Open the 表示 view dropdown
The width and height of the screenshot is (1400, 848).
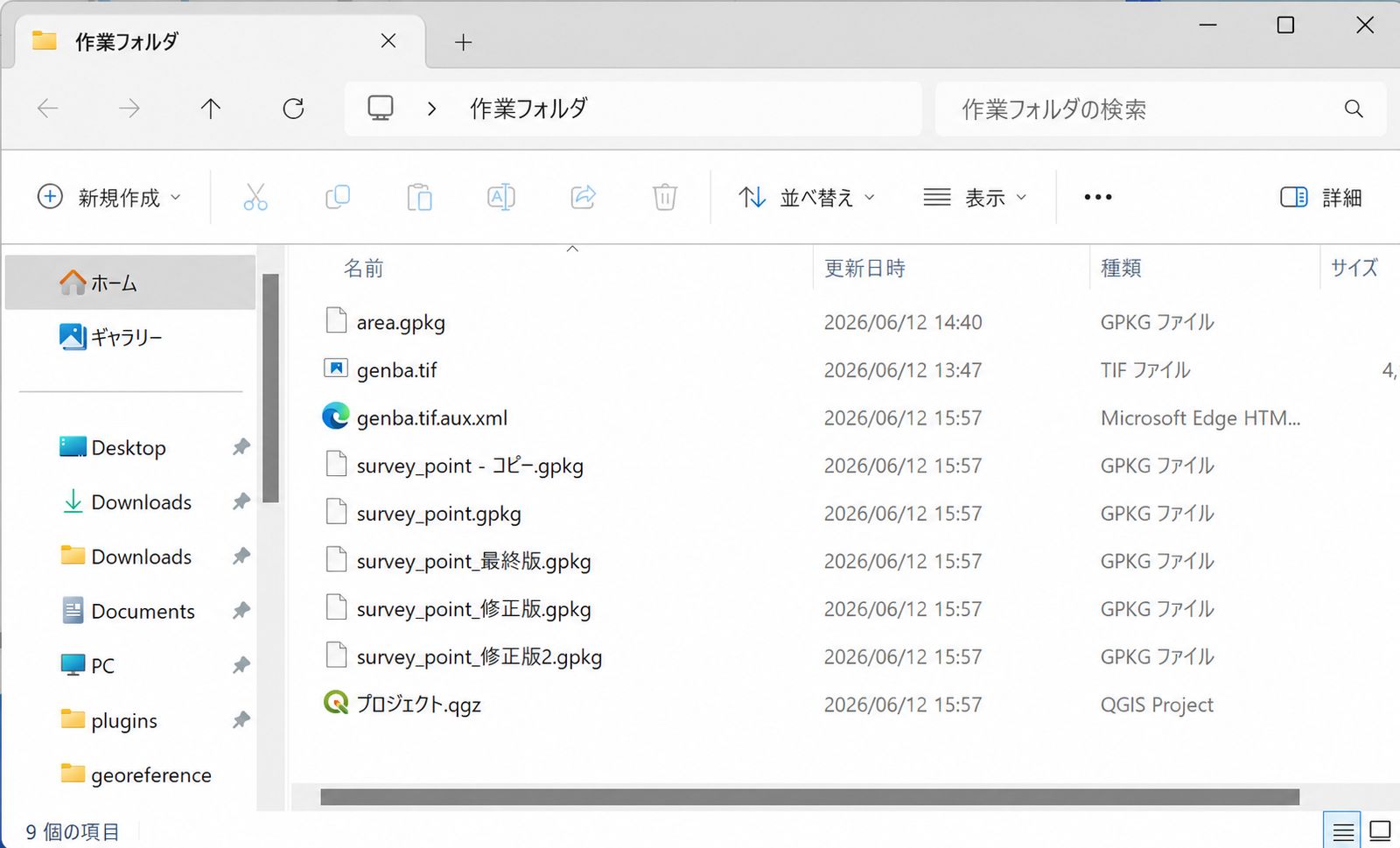975,197
